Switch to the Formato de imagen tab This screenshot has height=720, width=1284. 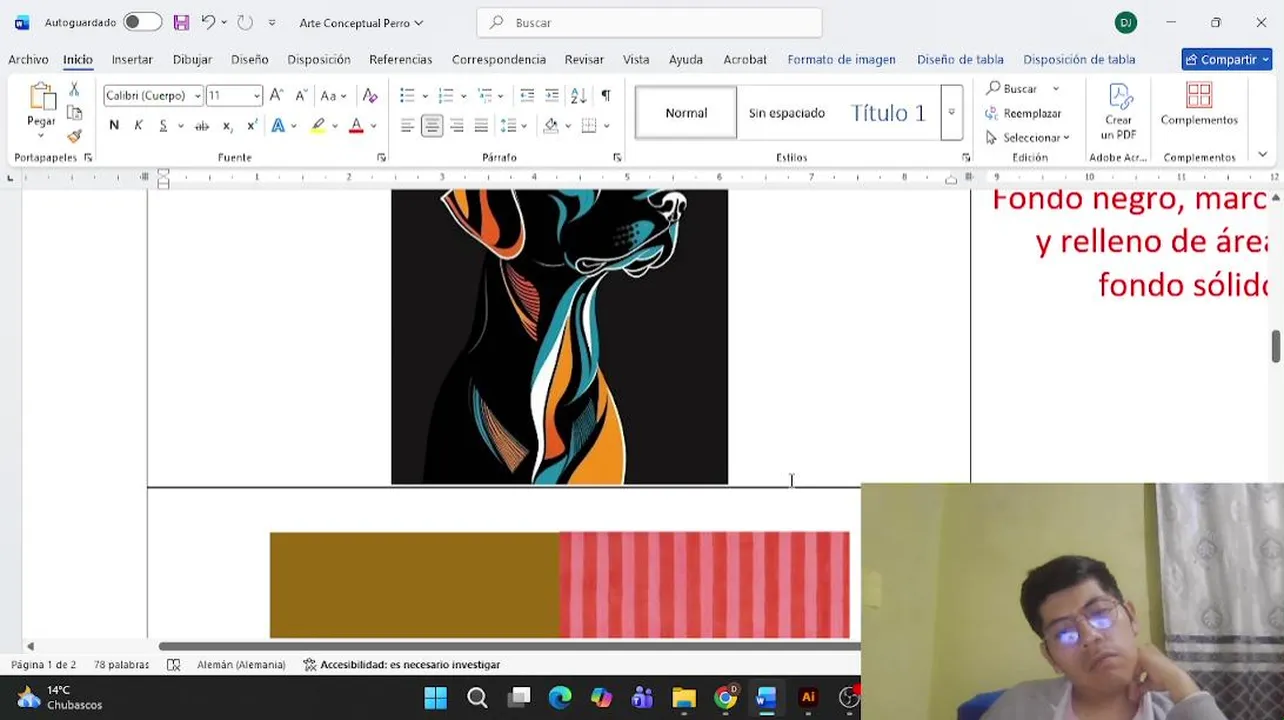pos(841,60)
